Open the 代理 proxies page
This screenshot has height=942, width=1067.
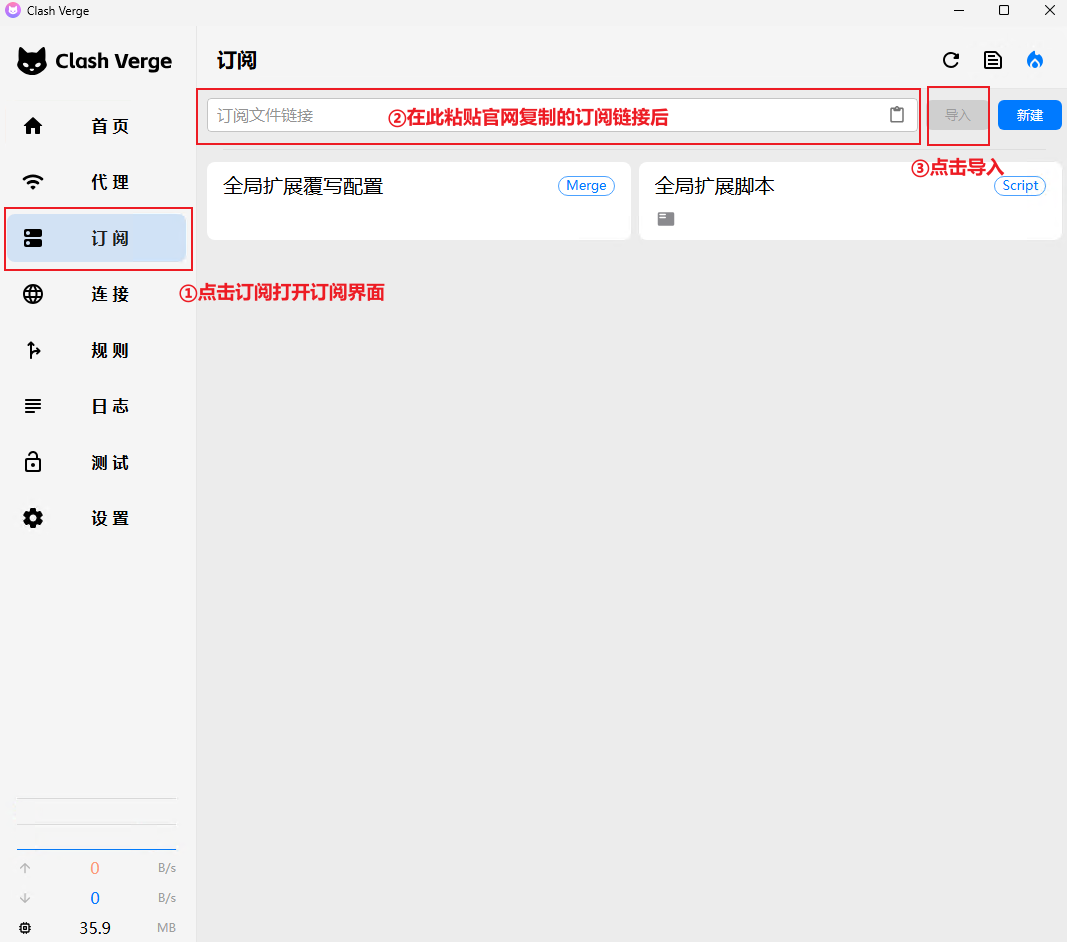95,182
